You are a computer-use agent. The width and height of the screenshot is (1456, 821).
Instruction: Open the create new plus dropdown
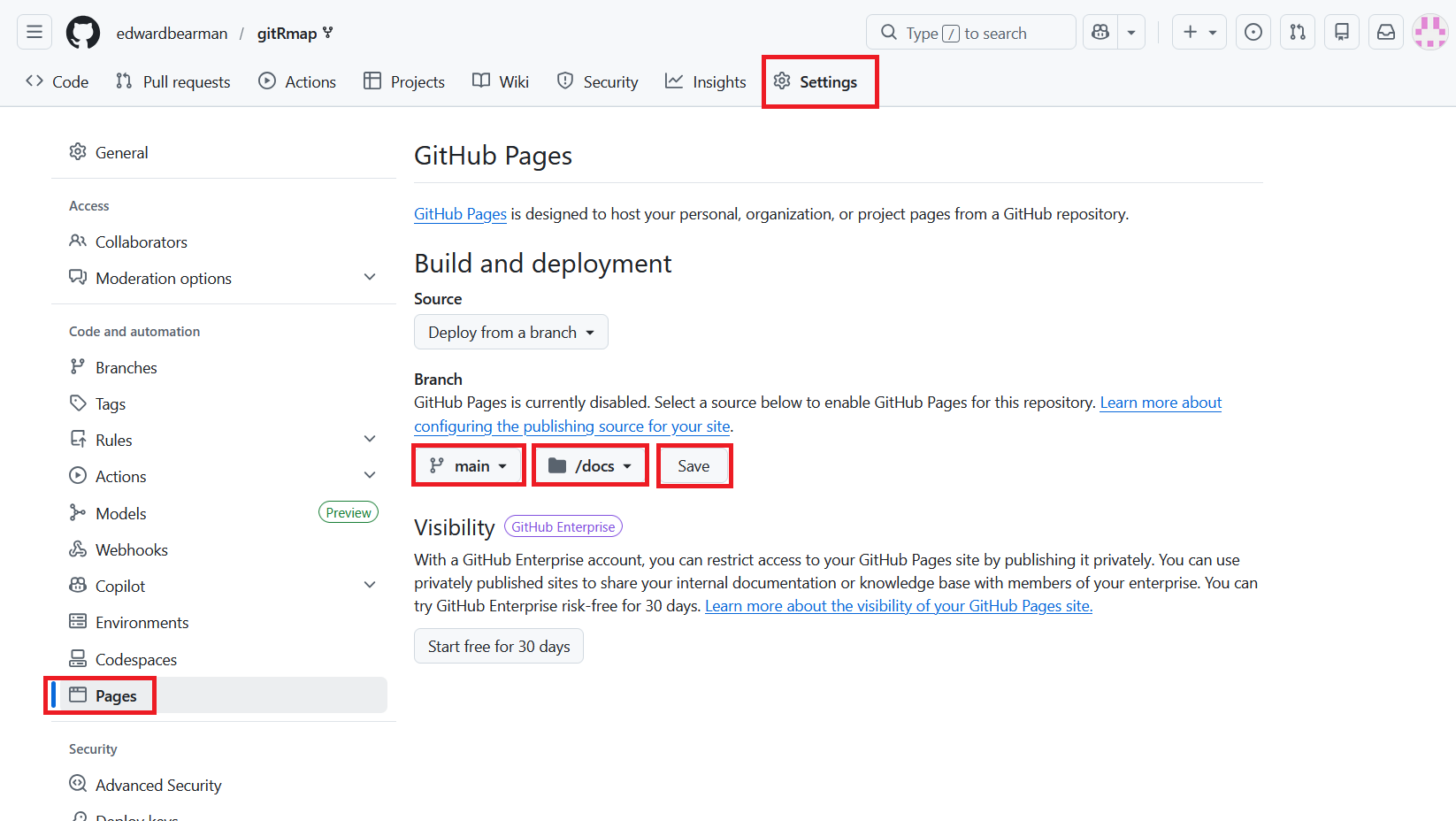(x=1199, y=33)
